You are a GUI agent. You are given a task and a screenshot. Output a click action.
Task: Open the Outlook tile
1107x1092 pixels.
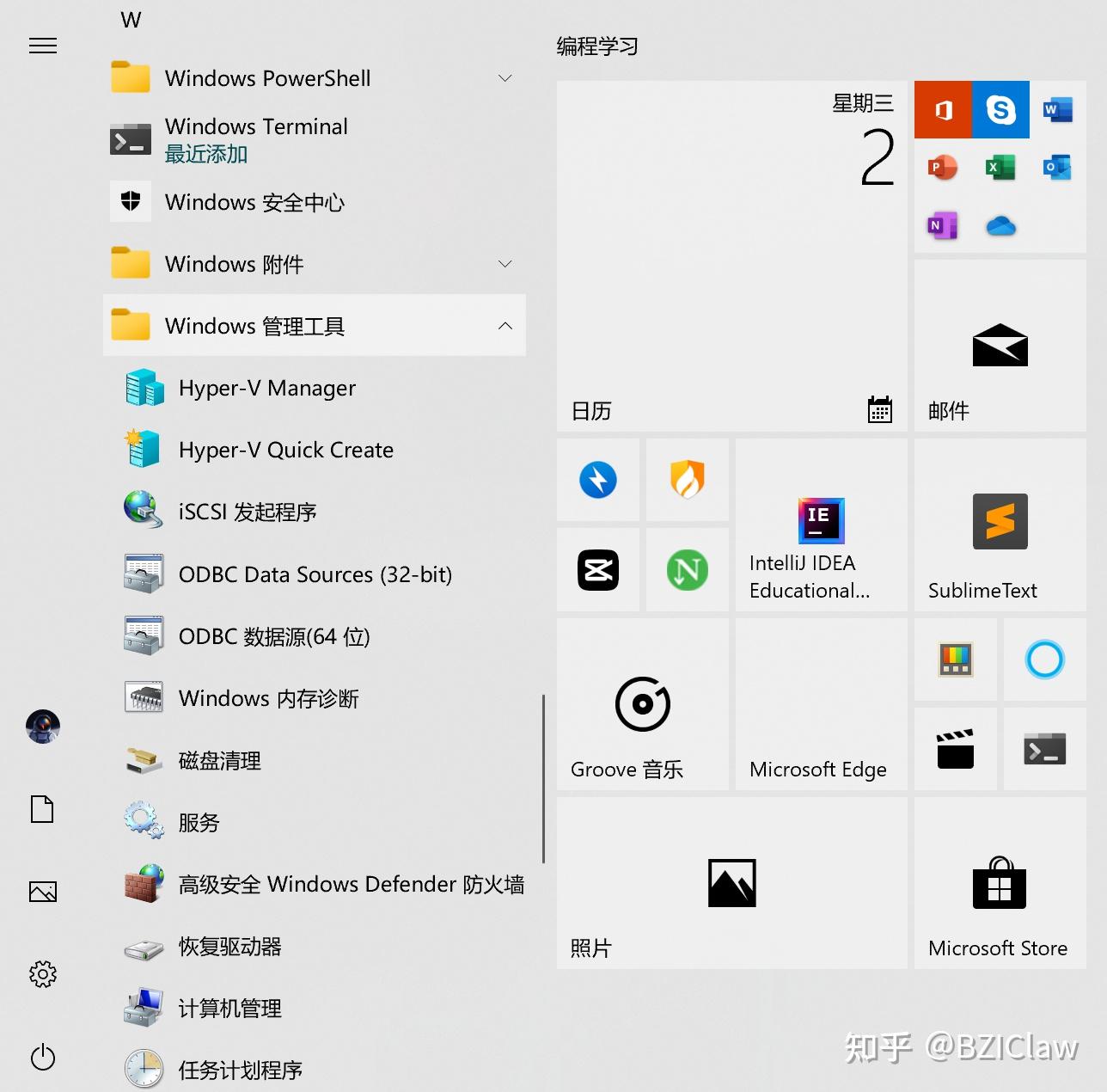coord(1058,167)
